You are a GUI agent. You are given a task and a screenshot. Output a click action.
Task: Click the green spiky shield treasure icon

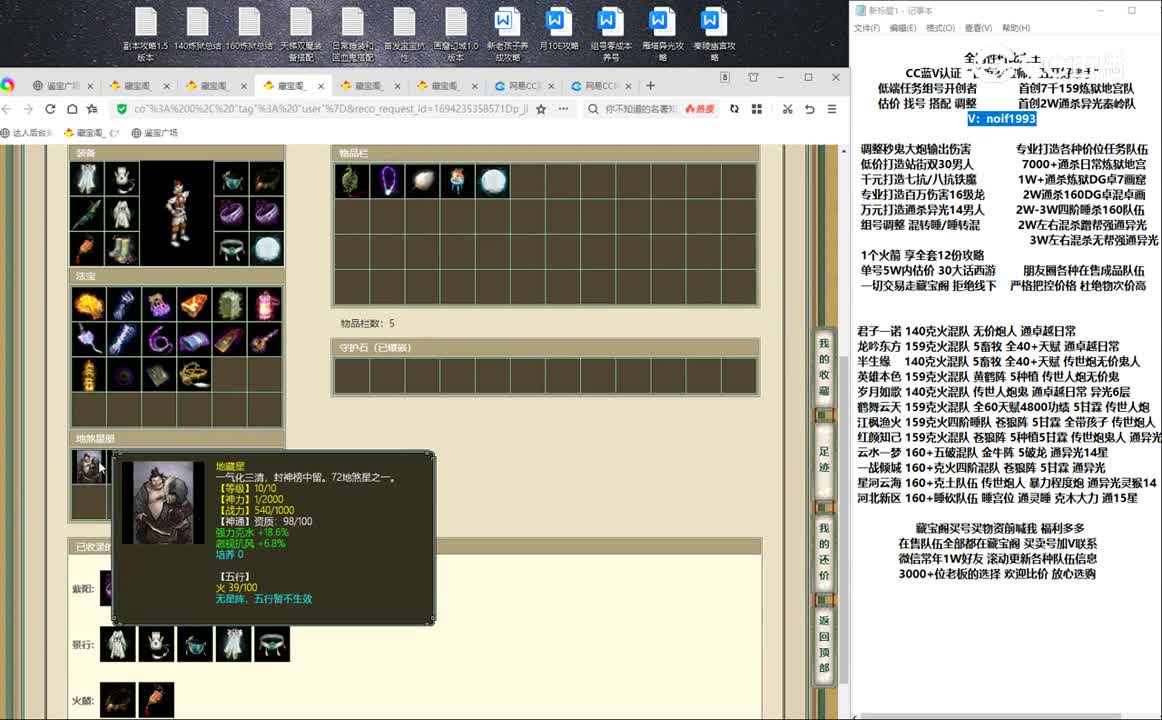click(230, 304)
